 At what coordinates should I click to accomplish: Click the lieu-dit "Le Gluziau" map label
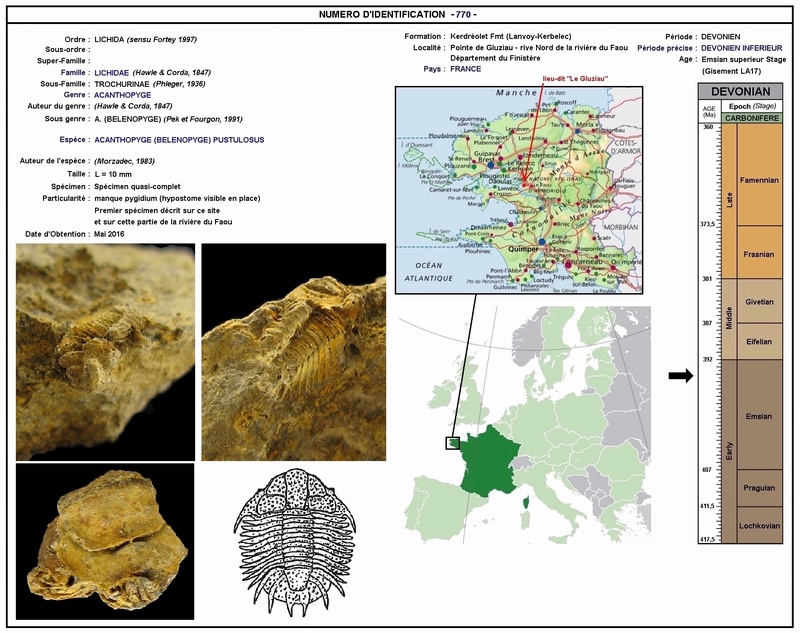(576, 79)
